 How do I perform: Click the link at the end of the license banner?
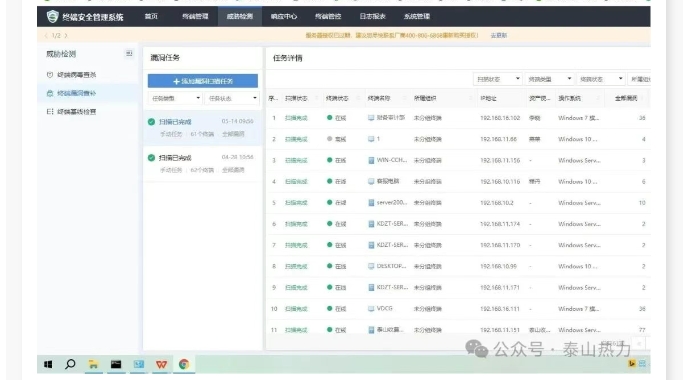pyautogui.click(x=499, y=36)
